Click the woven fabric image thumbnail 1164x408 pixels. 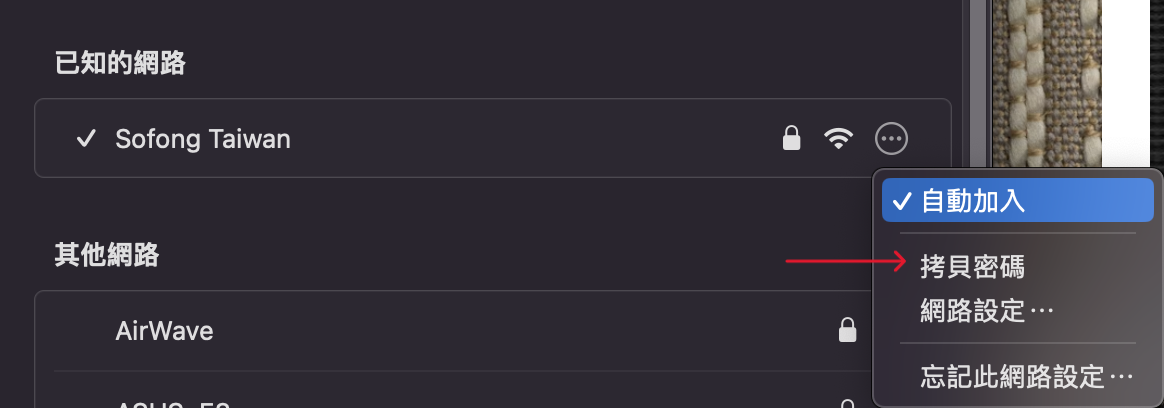(1047, 83)
